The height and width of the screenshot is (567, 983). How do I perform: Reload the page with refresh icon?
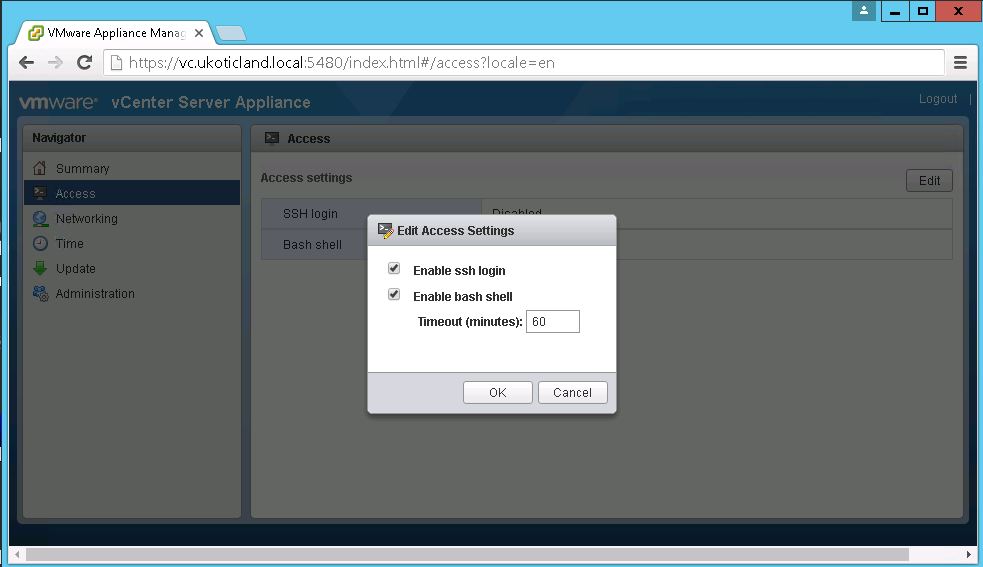pos(84,62)
